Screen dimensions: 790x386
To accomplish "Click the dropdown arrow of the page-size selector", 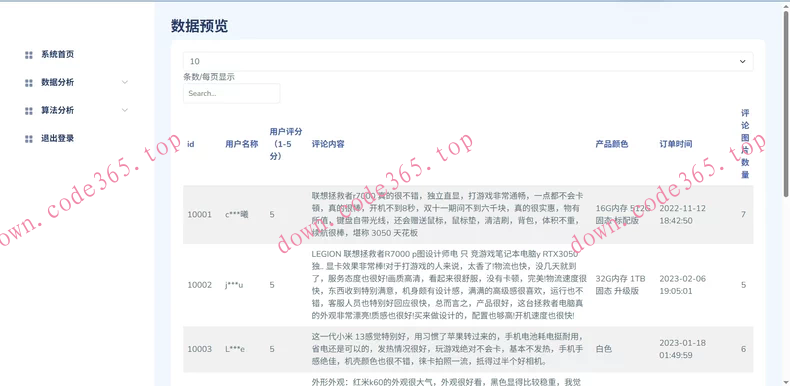I will [x=742, y=61].
